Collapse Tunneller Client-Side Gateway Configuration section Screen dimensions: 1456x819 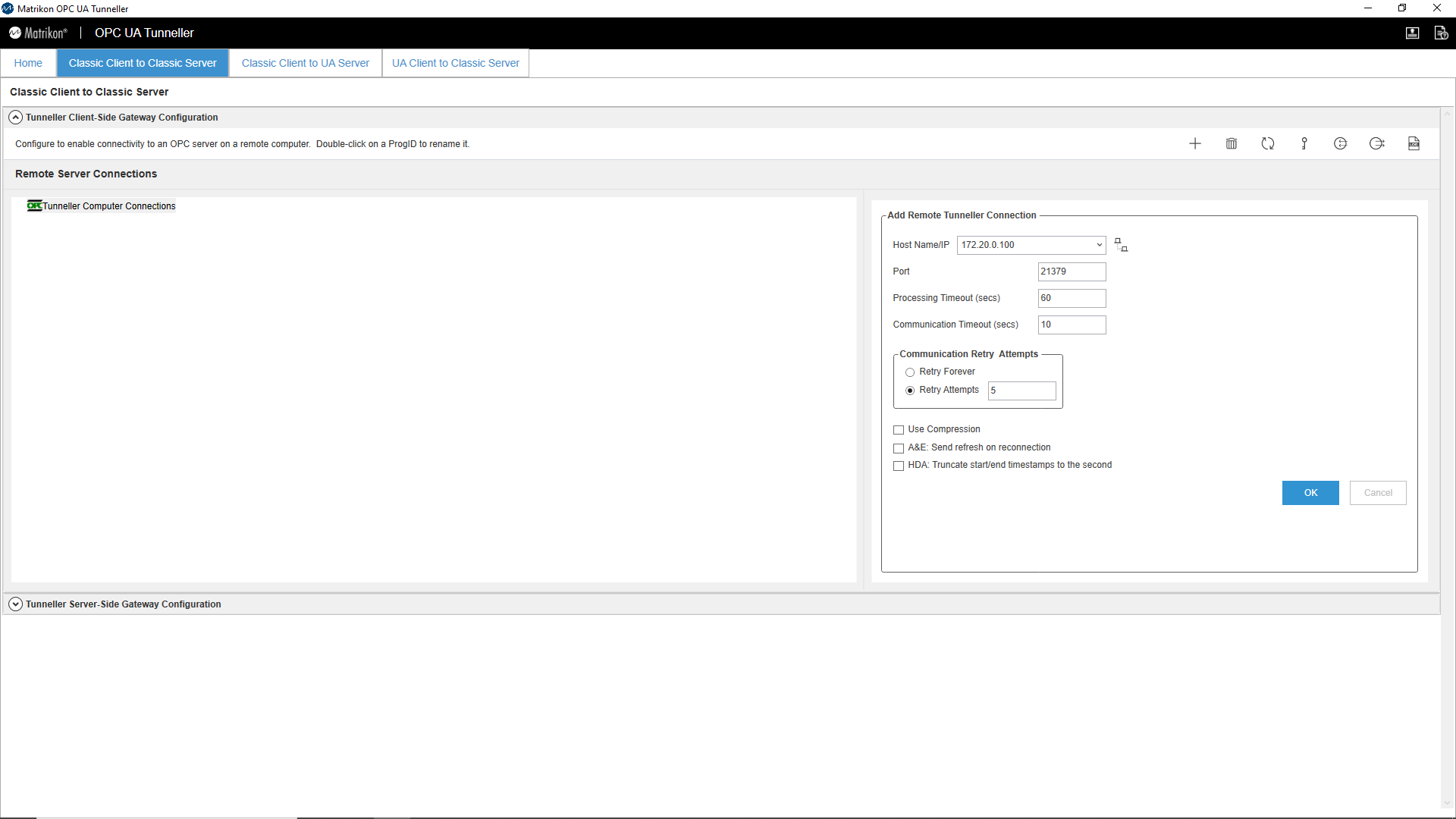point(15,118)
